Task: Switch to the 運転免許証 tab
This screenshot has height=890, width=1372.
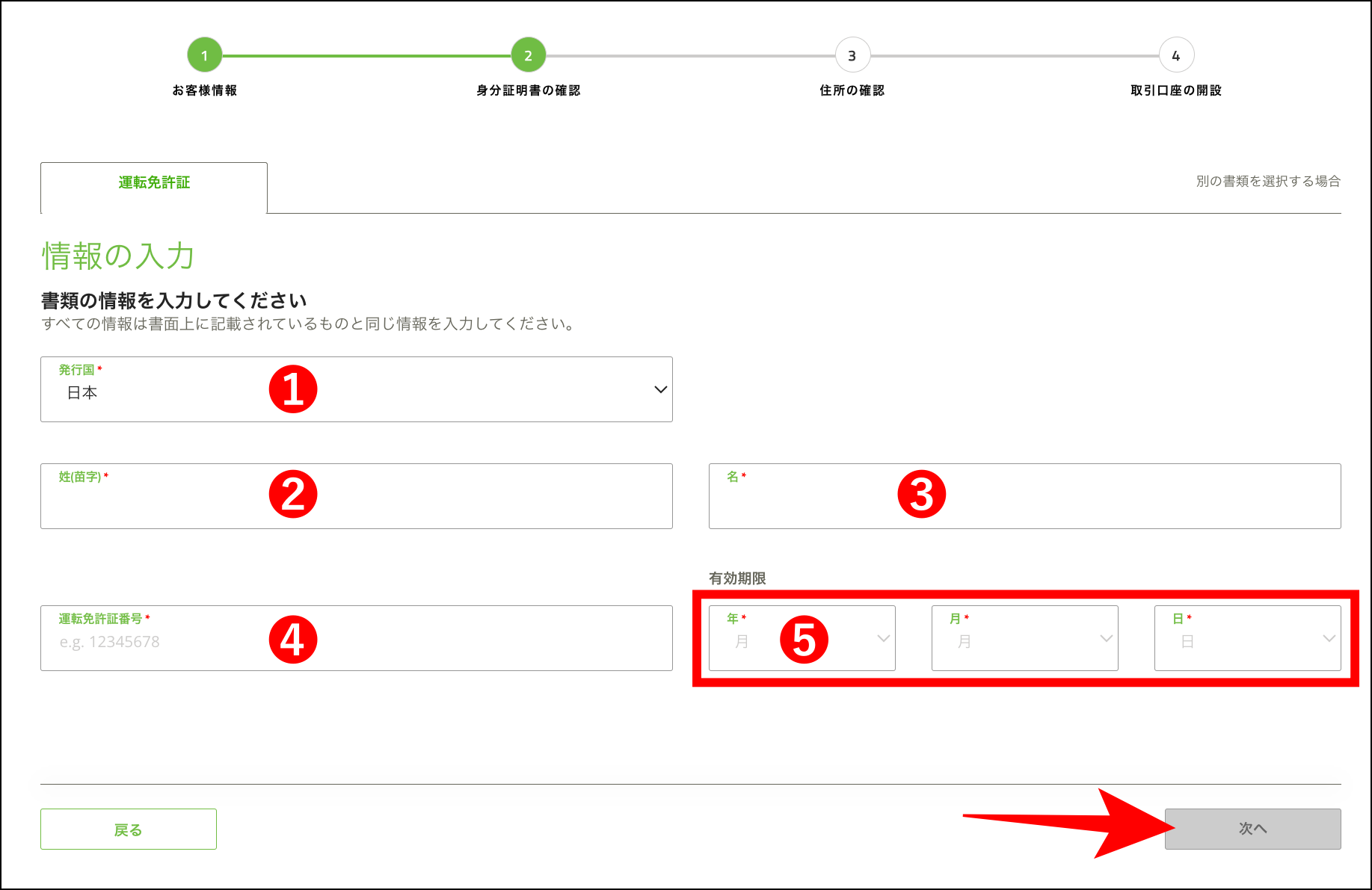Action: [x=153, y=182]
